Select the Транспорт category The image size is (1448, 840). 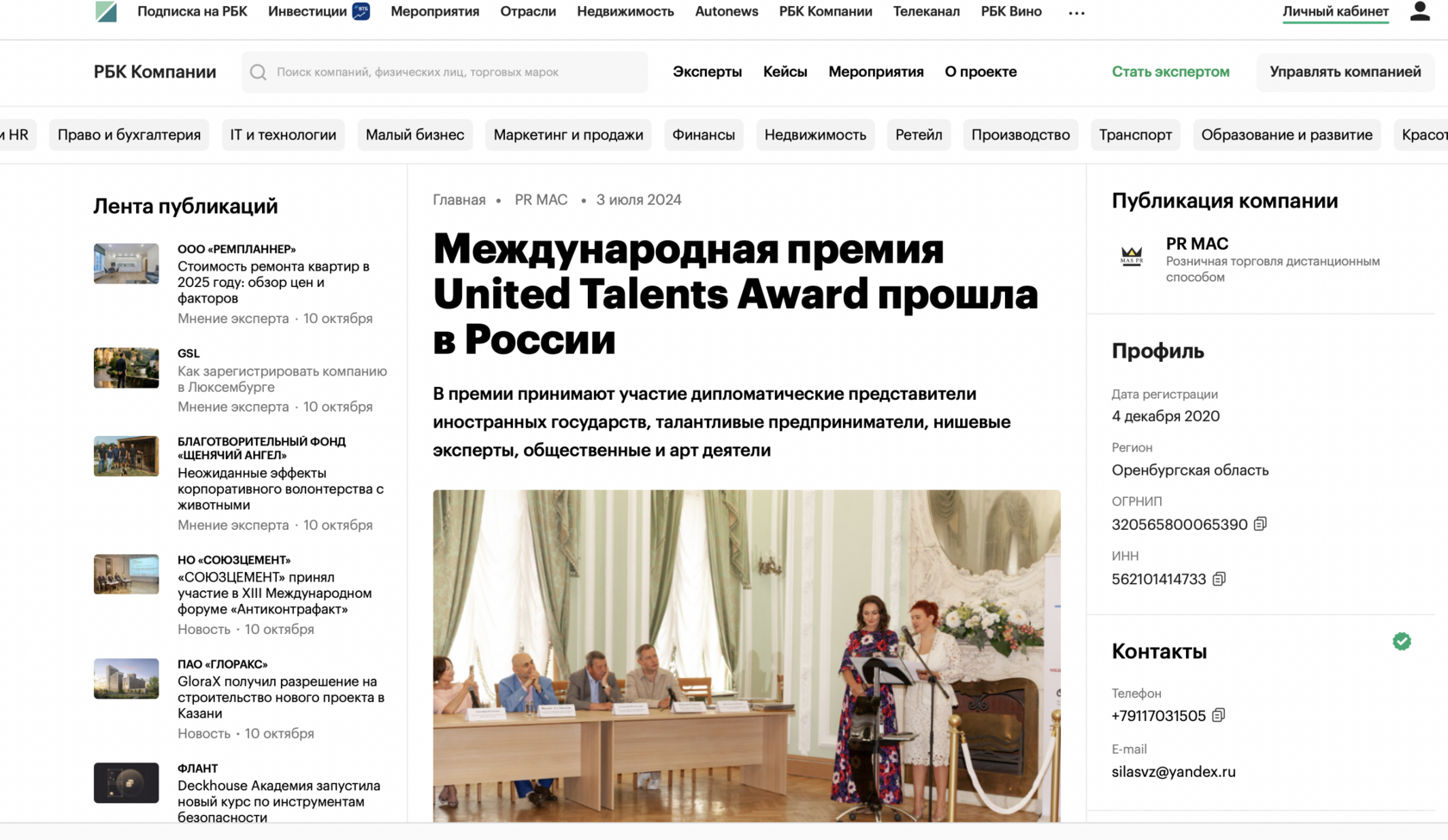(1135, 134)
